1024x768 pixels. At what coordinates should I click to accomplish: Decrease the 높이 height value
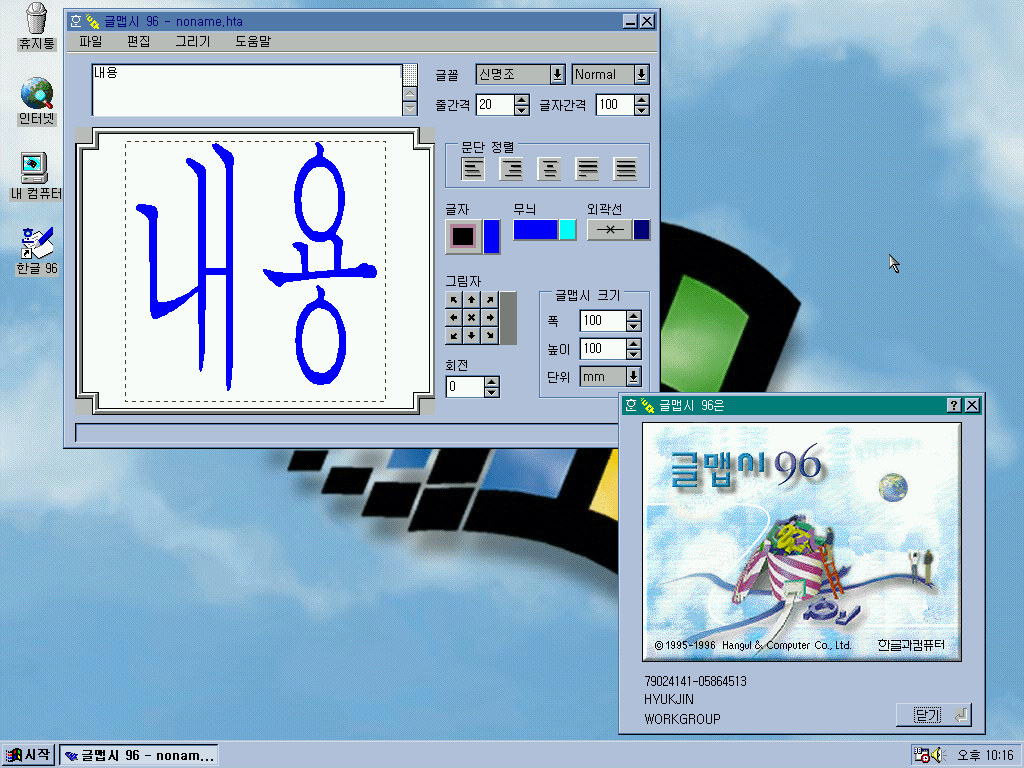pyautogui.click(x=633, y=354)
